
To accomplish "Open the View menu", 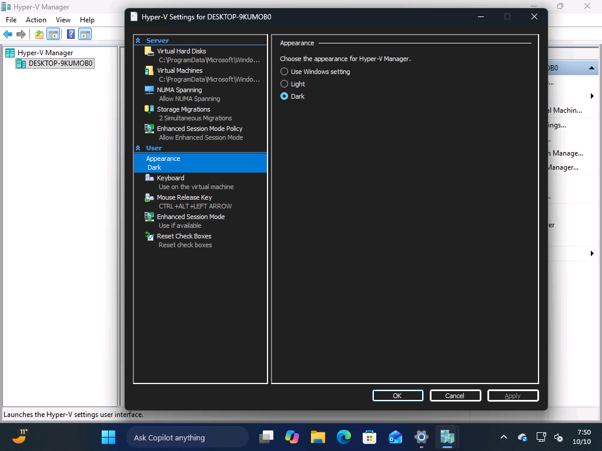I will [63, 20].
